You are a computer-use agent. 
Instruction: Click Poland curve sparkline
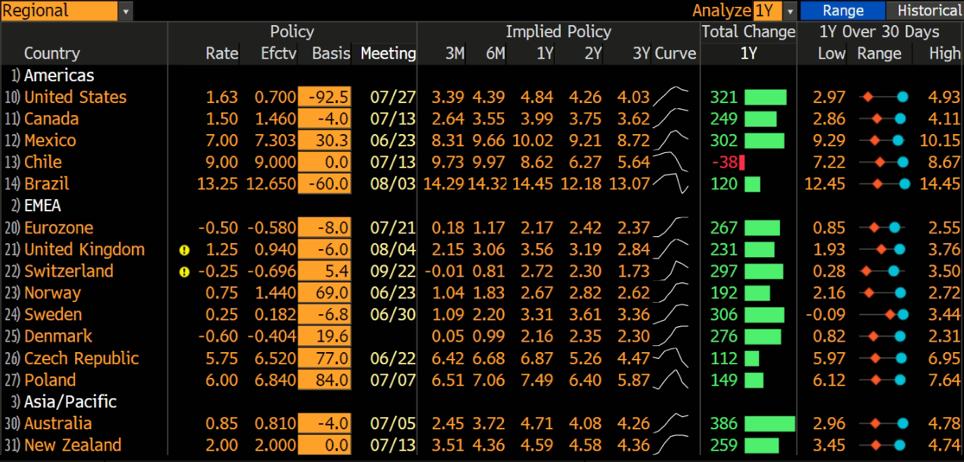coord(671,380)
